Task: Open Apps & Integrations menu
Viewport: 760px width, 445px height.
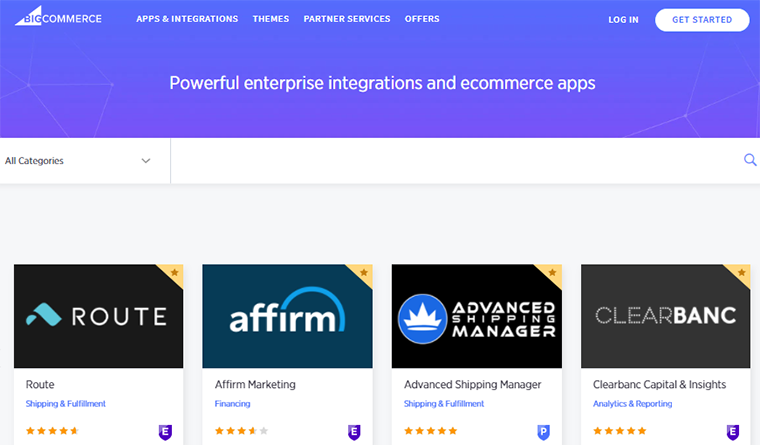Action: [187, 19]
